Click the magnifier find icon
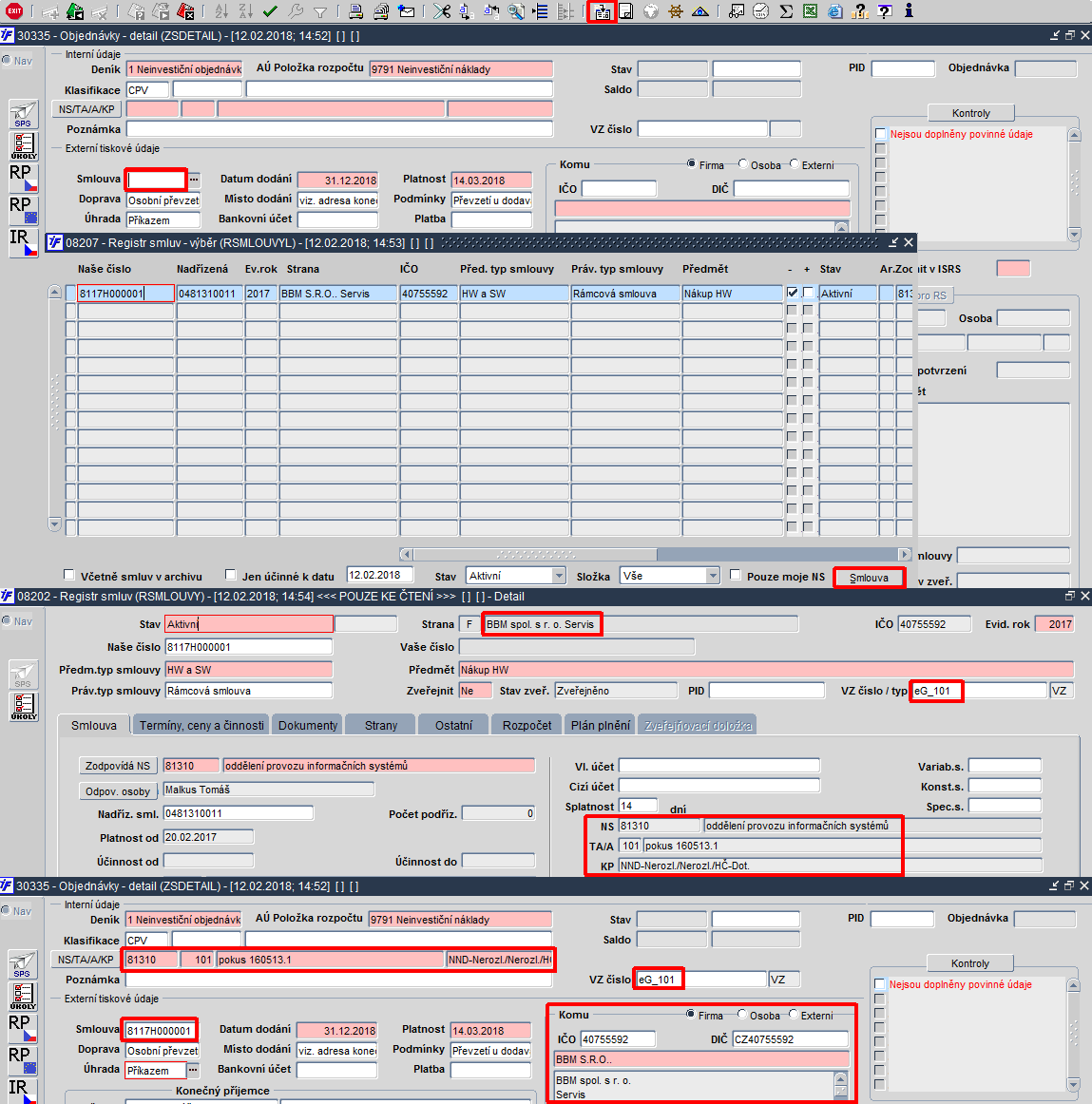The width and height of the screenshot is (1092, 1104). coord(516,11)
